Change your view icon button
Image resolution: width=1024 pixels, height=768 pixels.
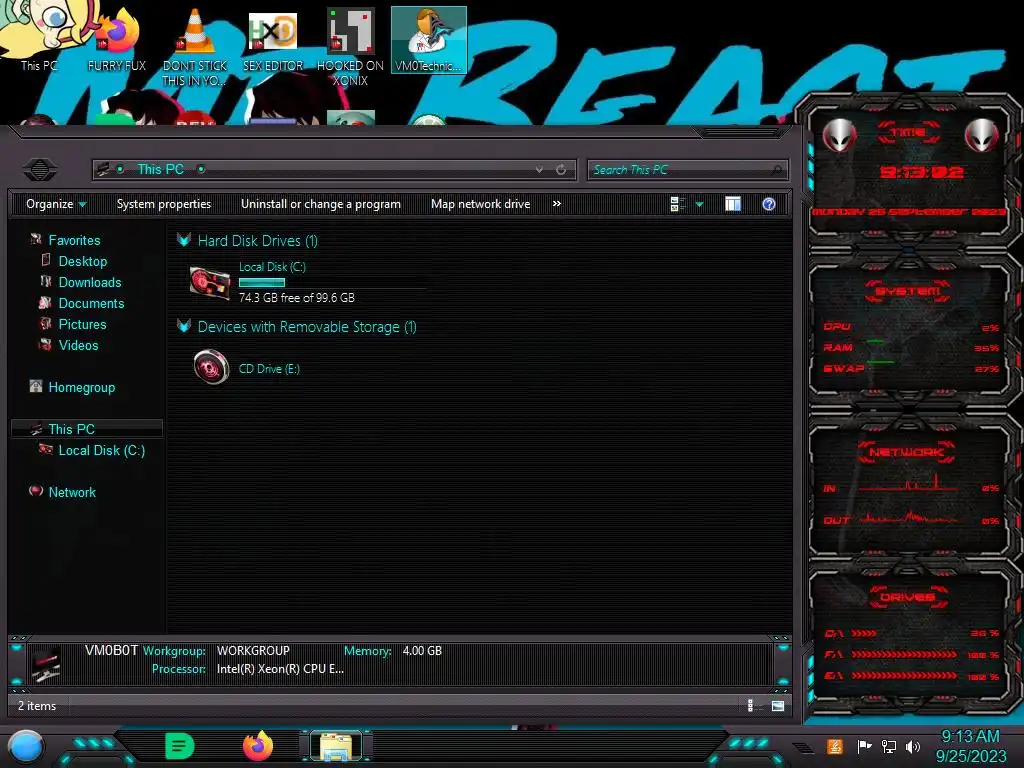678,204
